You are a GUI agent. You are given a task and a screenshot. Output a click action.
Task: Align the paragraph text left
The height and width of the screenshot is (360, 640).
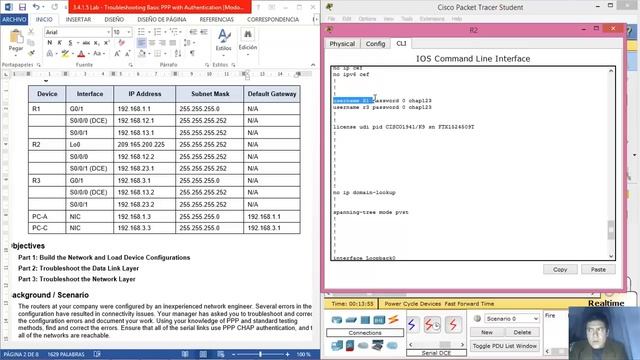pyautogui.click(x=142, y=43)
